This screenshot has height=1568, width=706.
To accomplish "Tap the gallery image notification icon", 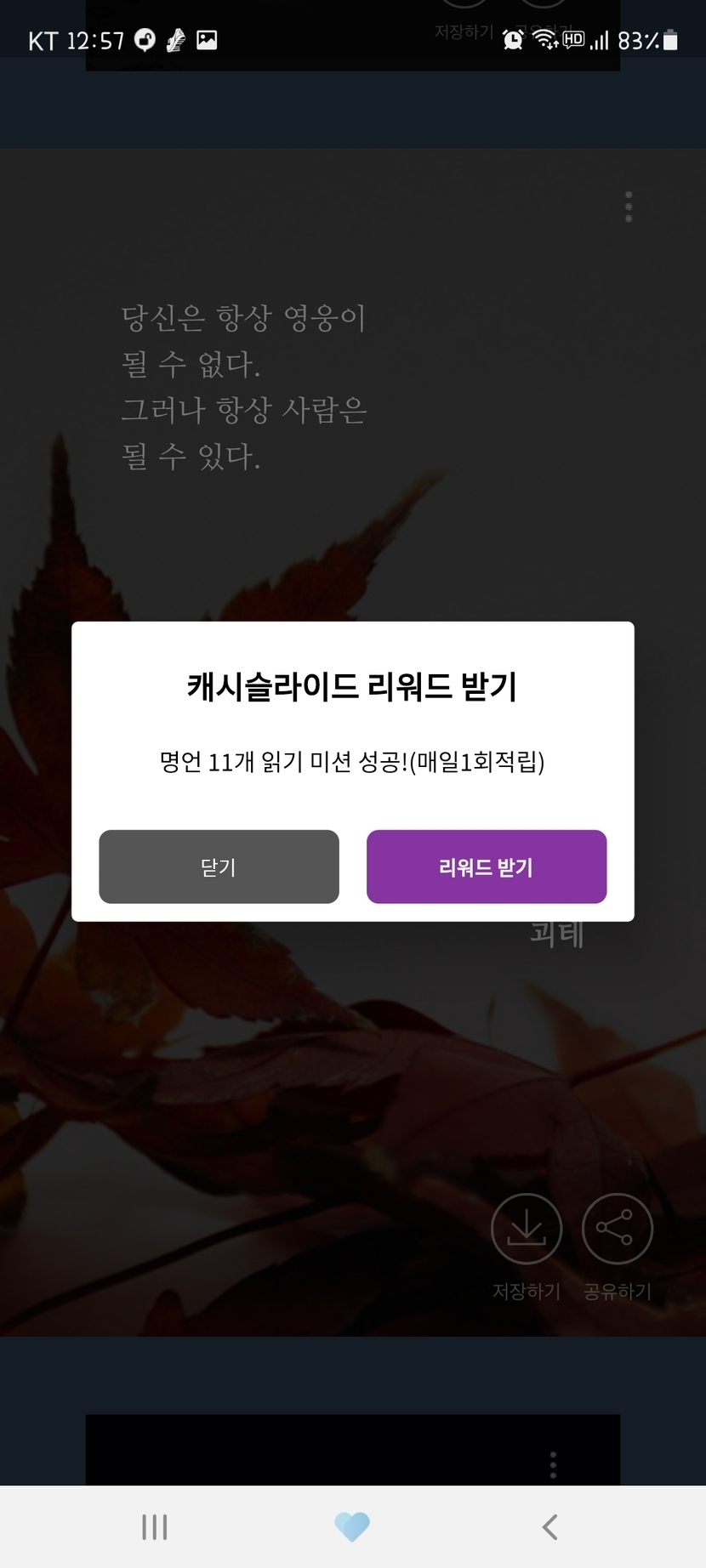I will 207,40.
